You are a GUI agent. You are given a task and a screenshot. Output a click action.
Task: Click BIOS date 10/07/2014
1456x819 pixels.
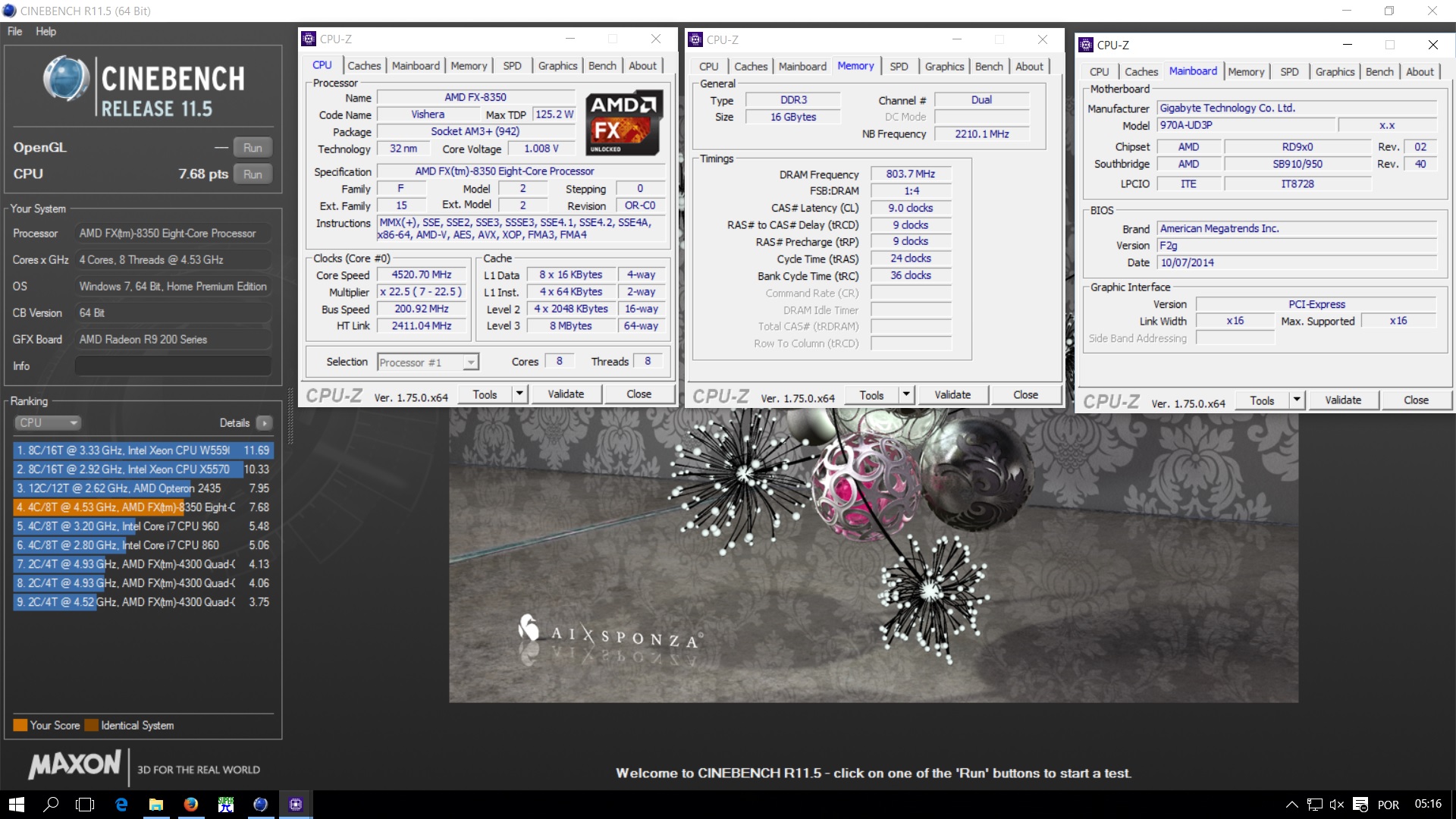click(1297, 262)
